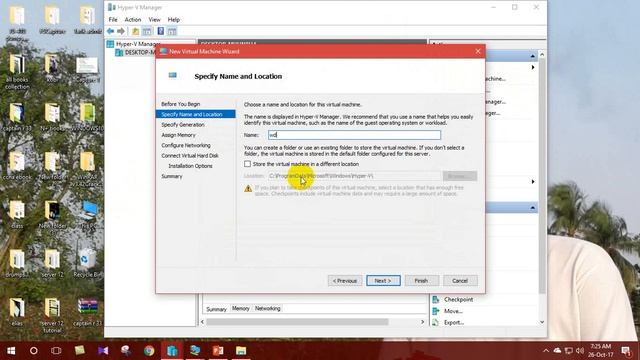Open Visual Studio from taskbar
The image size is (640, 360).
click(x=103, y=351)
